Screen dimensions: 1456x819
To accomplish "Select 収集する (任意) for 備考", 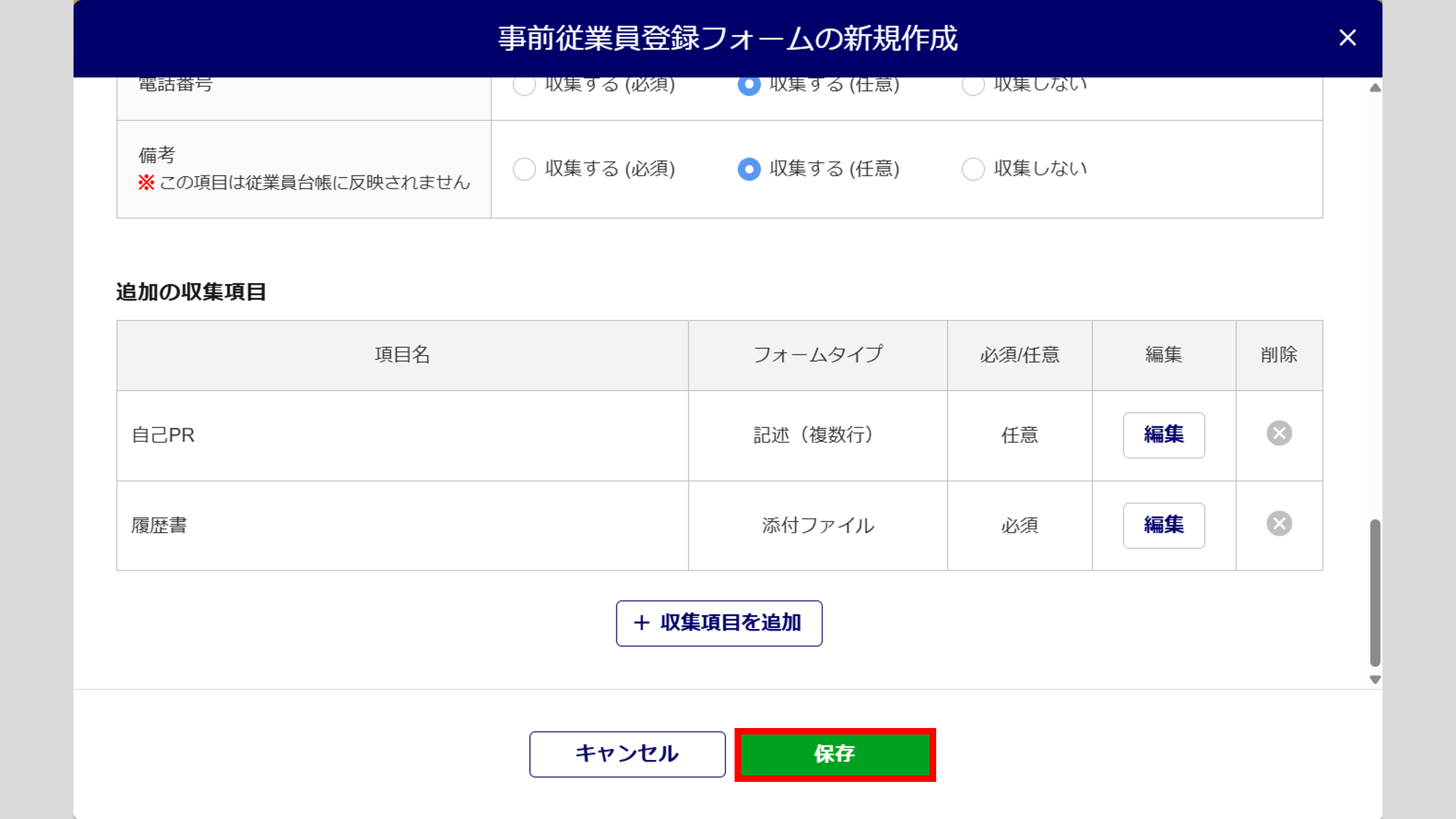I will point(749,169).
